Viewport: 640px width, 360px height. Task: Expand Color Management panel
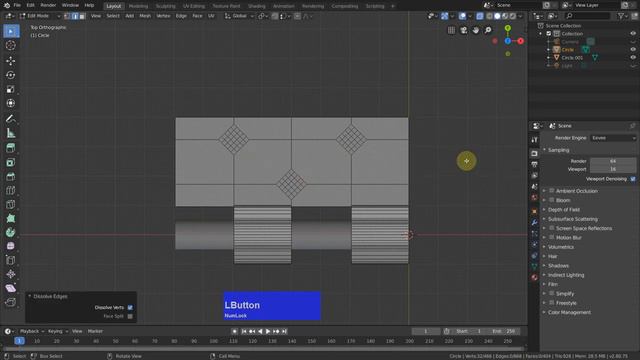tap(569, 312)
